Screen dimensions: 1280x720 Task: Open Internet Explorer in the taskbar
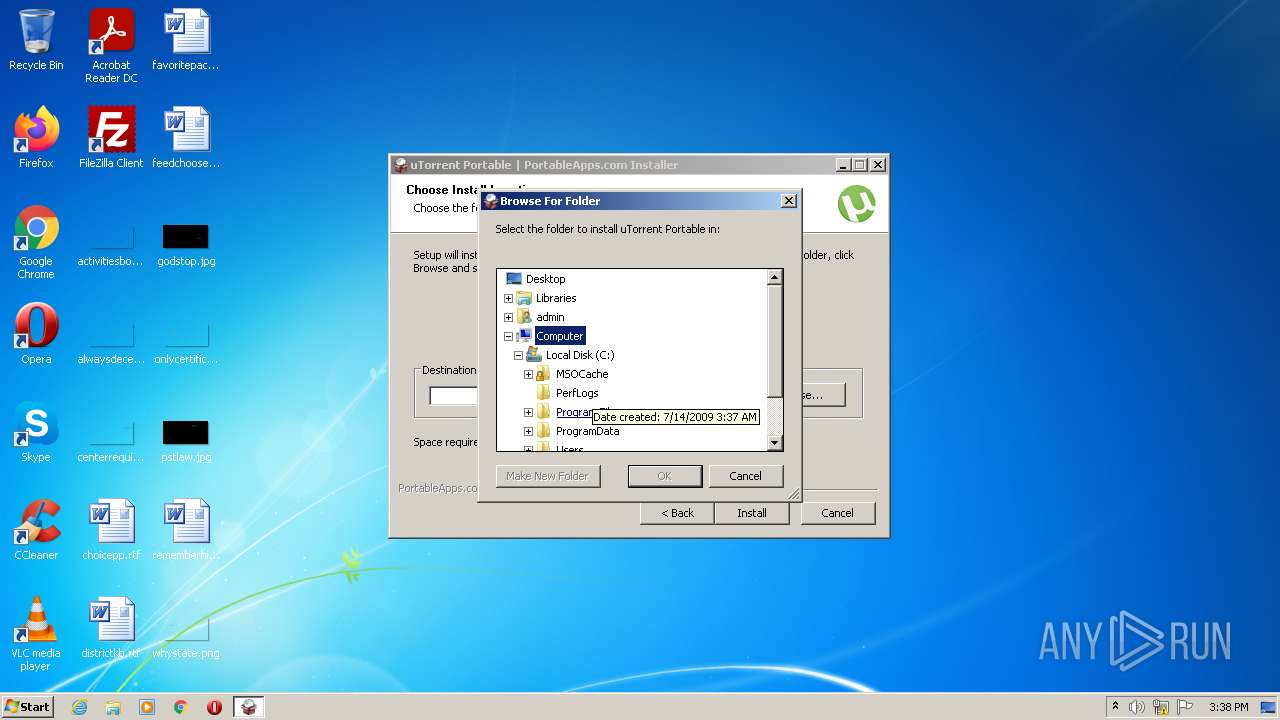point(79,707)
